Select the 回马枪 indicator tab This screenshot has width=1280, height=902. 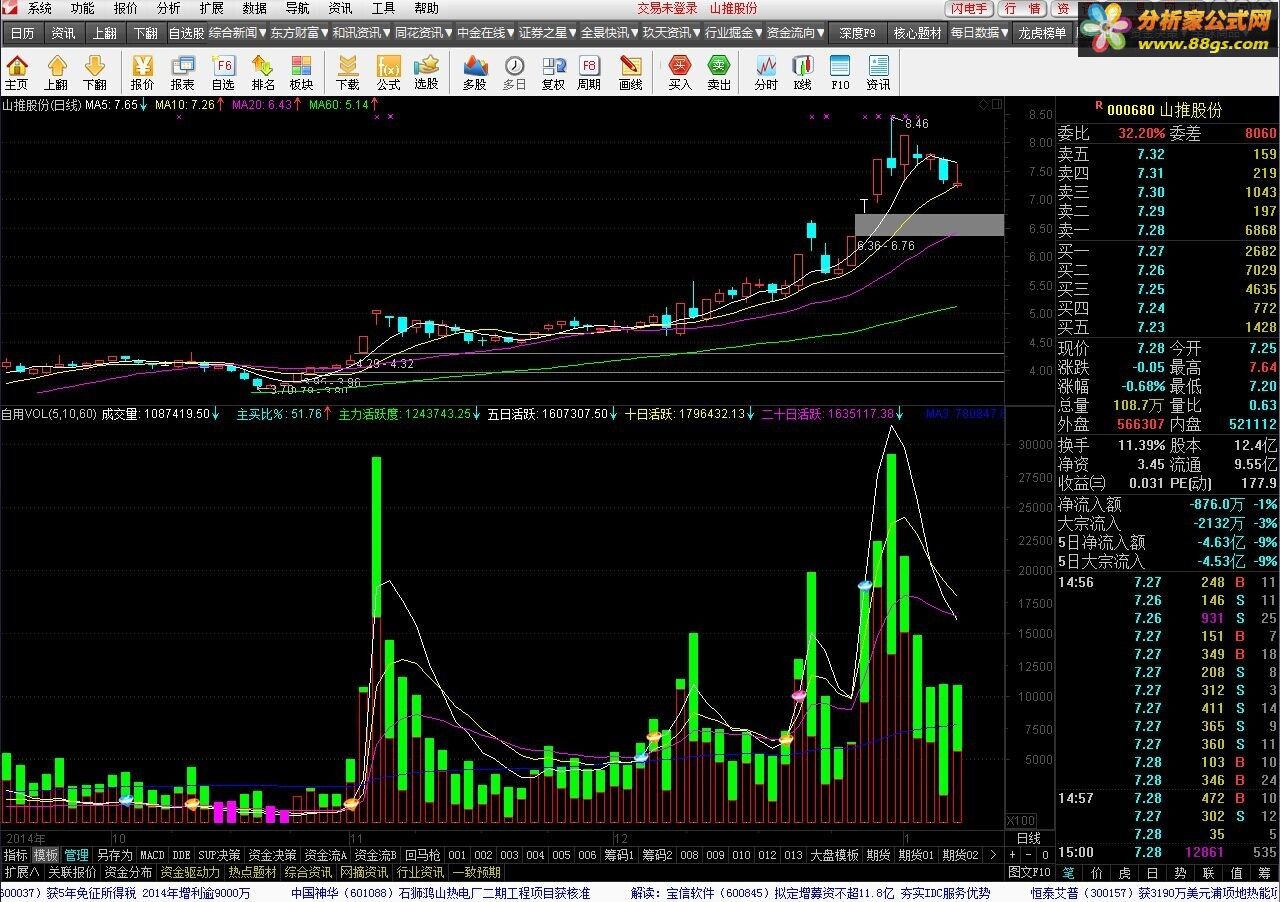[422, 855]
